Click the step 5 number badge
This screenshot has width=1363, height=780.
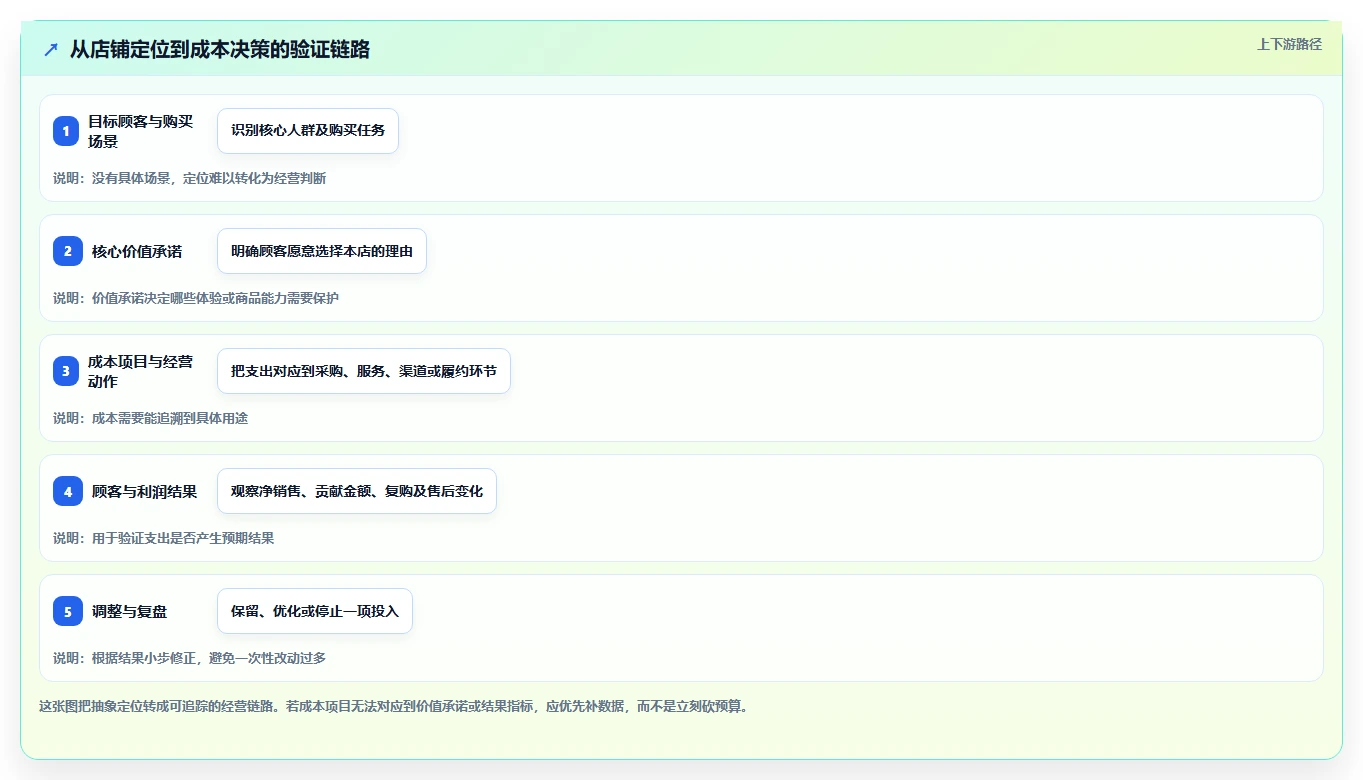pyautogui.click(x=68, y=611)
